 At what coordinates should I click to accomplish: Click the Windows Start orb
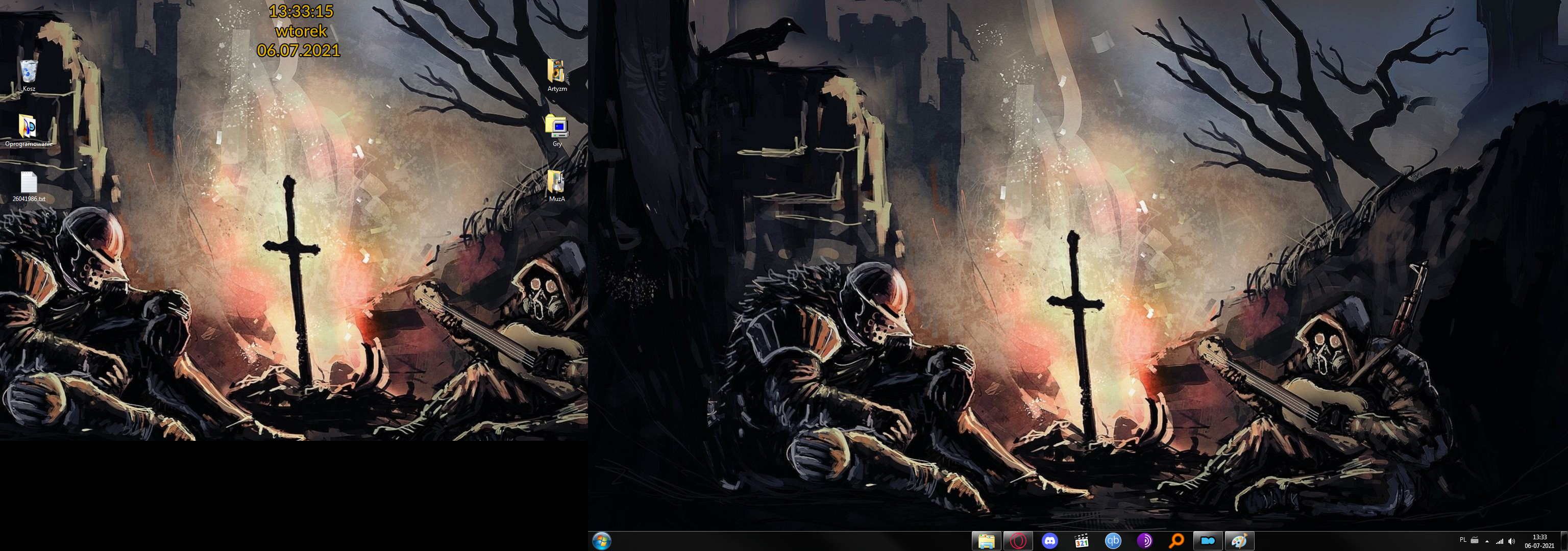click(601, 541)
